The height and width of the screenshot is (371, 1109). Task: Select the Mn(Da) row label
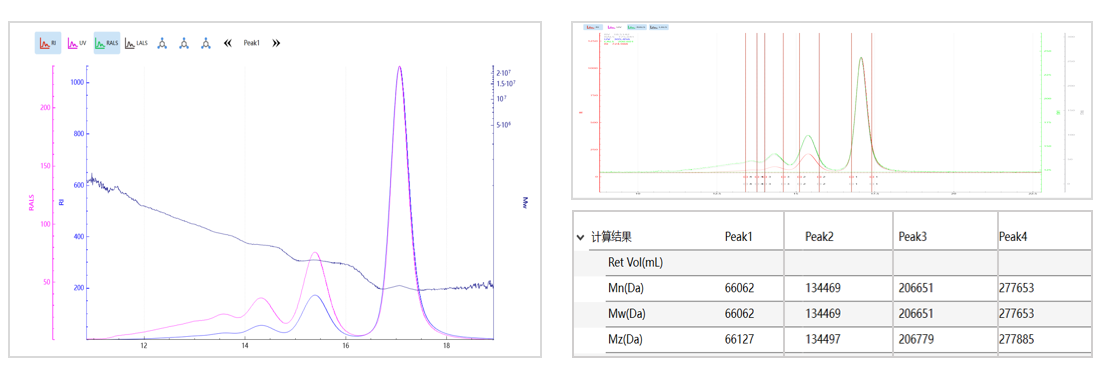[x=626, y=288]
